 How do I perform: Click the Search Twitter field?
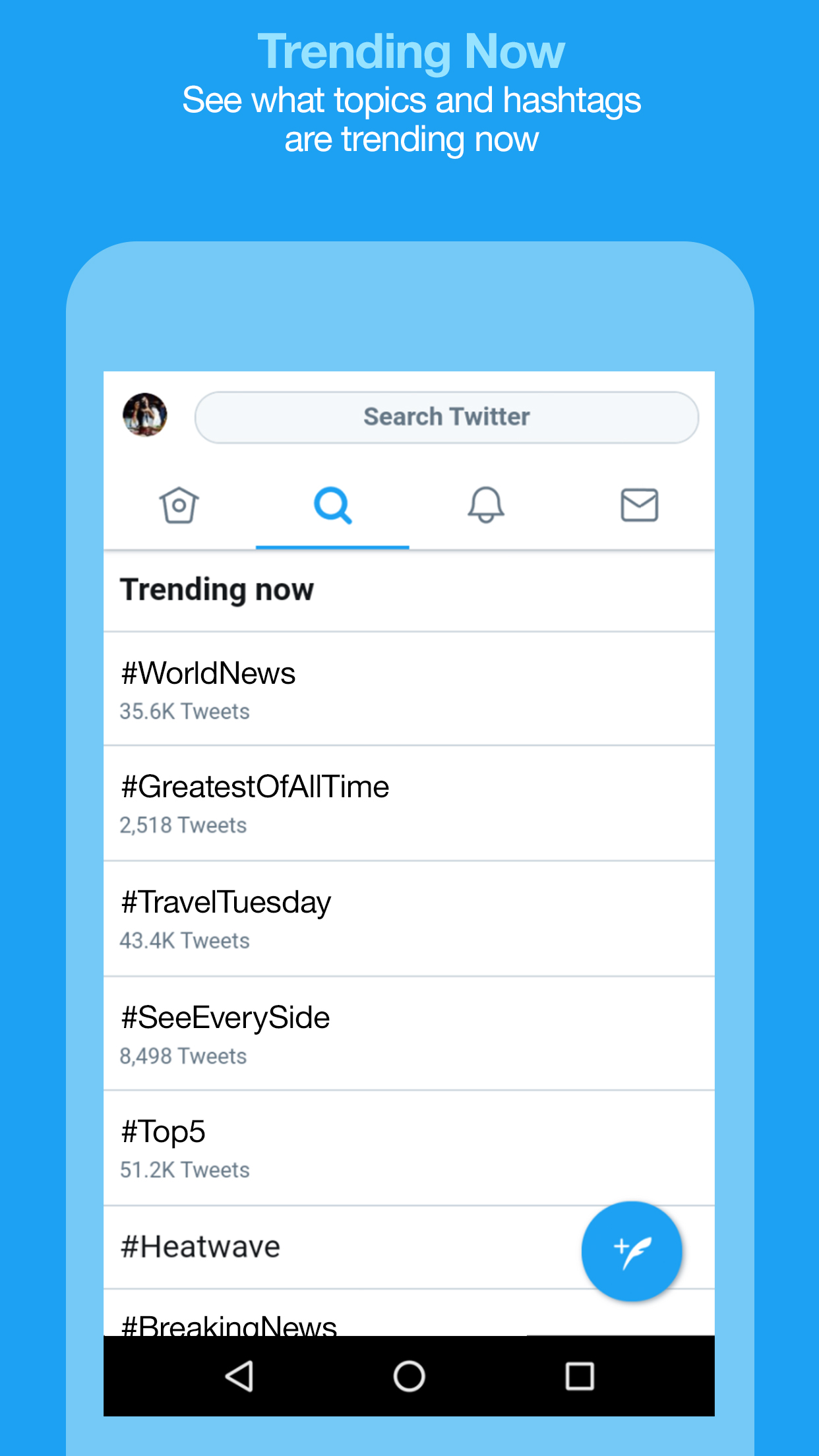coord(446,417)
